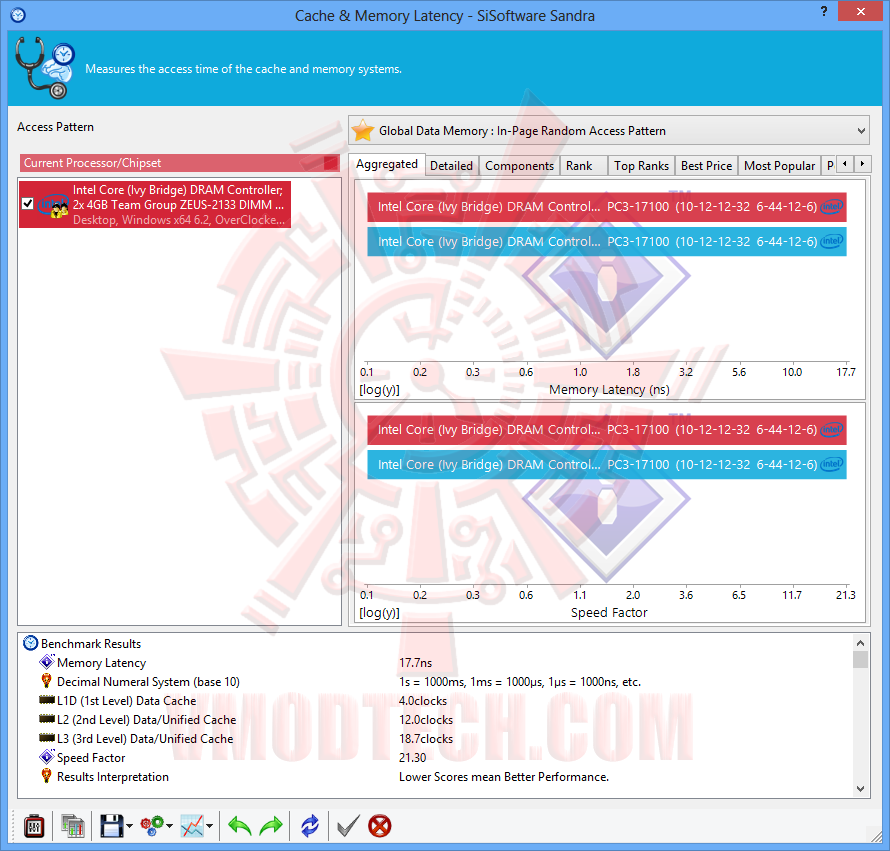The width and height of the screenshot is (890, 851).
Task: Click the Sandra app icon in title bar
Action: pyautogui.click(x=18, y=15)
